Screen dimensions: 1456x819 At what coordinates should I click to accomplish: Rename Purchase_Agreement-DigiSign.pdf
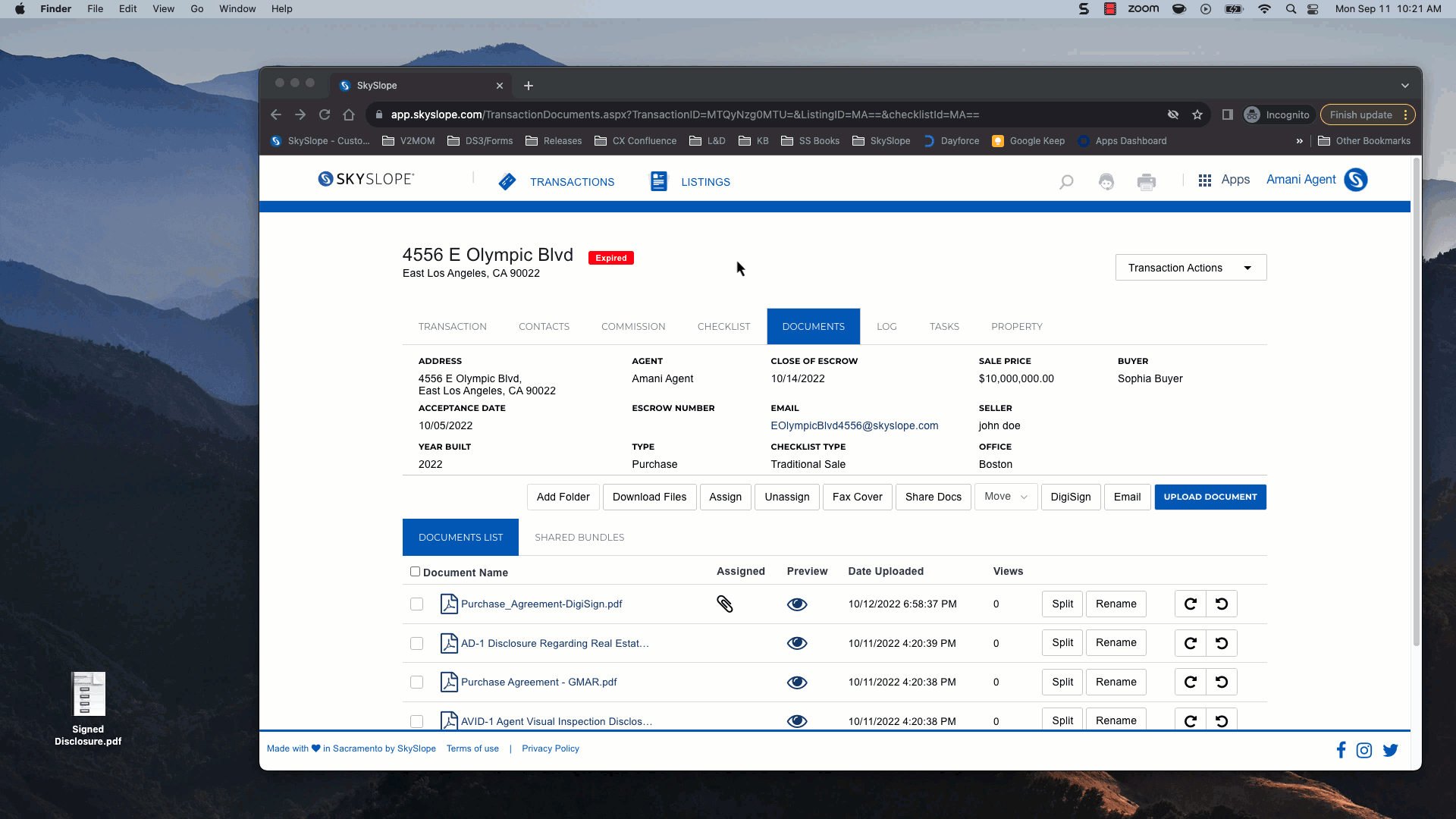point(1116,604)
